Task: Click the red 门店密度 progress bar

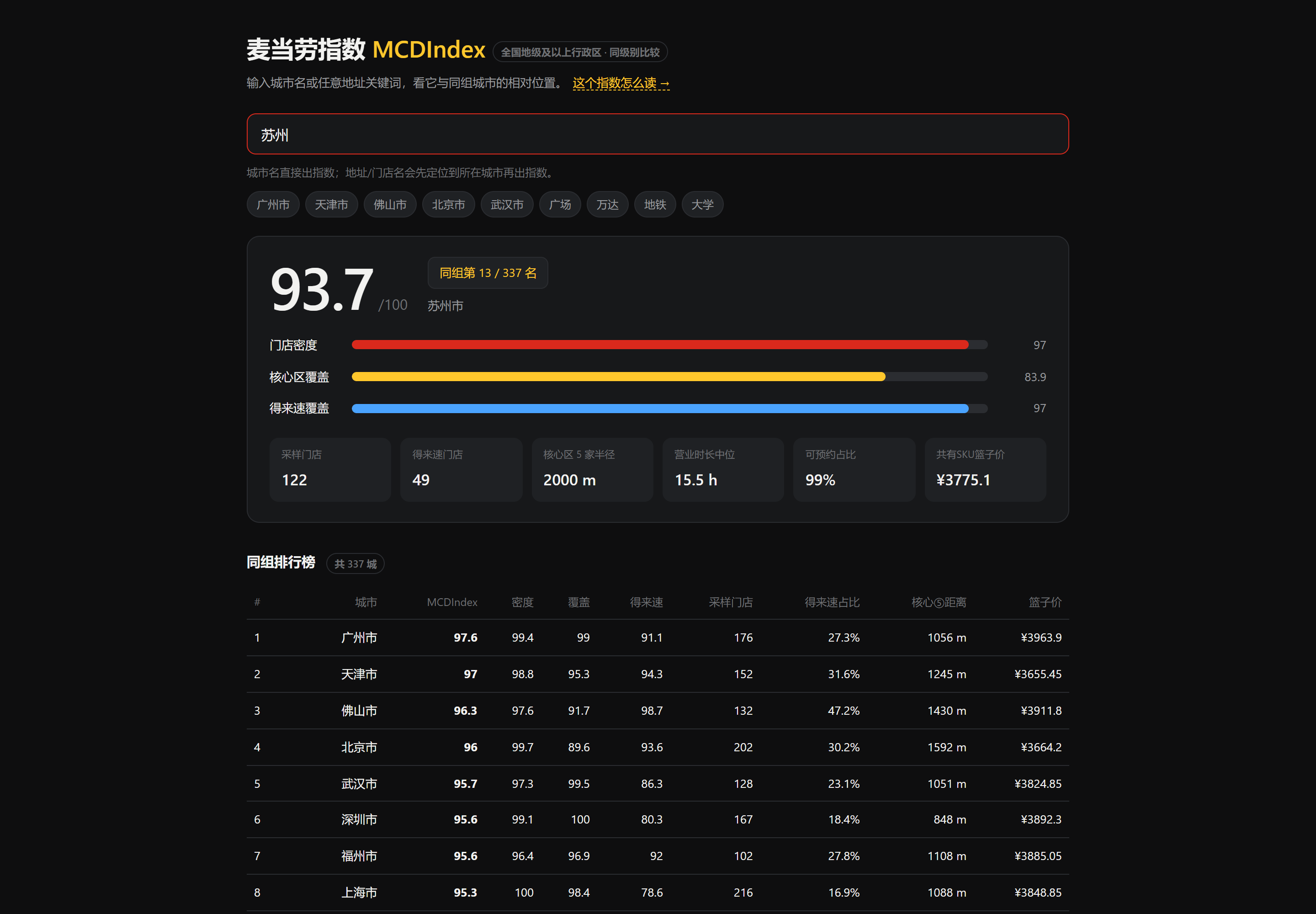Action: [x=669, y=345]
